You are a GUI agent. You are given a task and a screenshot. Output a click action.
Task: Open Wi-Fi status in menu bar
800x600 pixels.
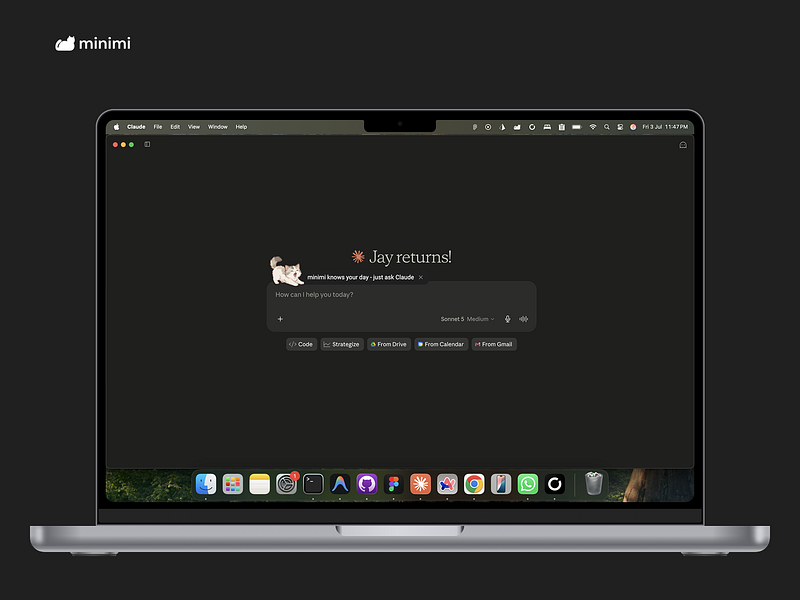coord(593,127)
